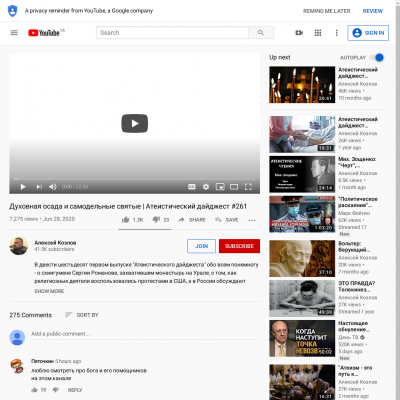Open the YouTube apps grid
This screenshot has width=400, height=400.
pyautogui.click(x=318, y=33)
